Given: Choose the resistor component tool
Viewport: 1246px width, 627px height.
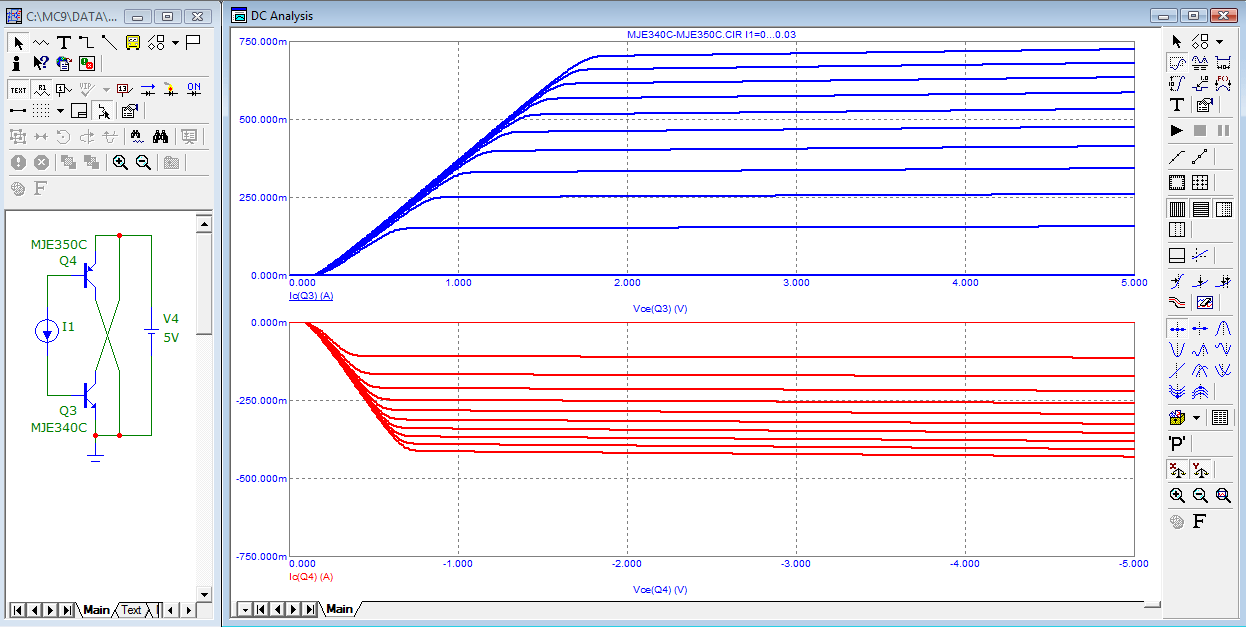Looking at the screenshot, I should pyautogui.click(x=41, y=43).
